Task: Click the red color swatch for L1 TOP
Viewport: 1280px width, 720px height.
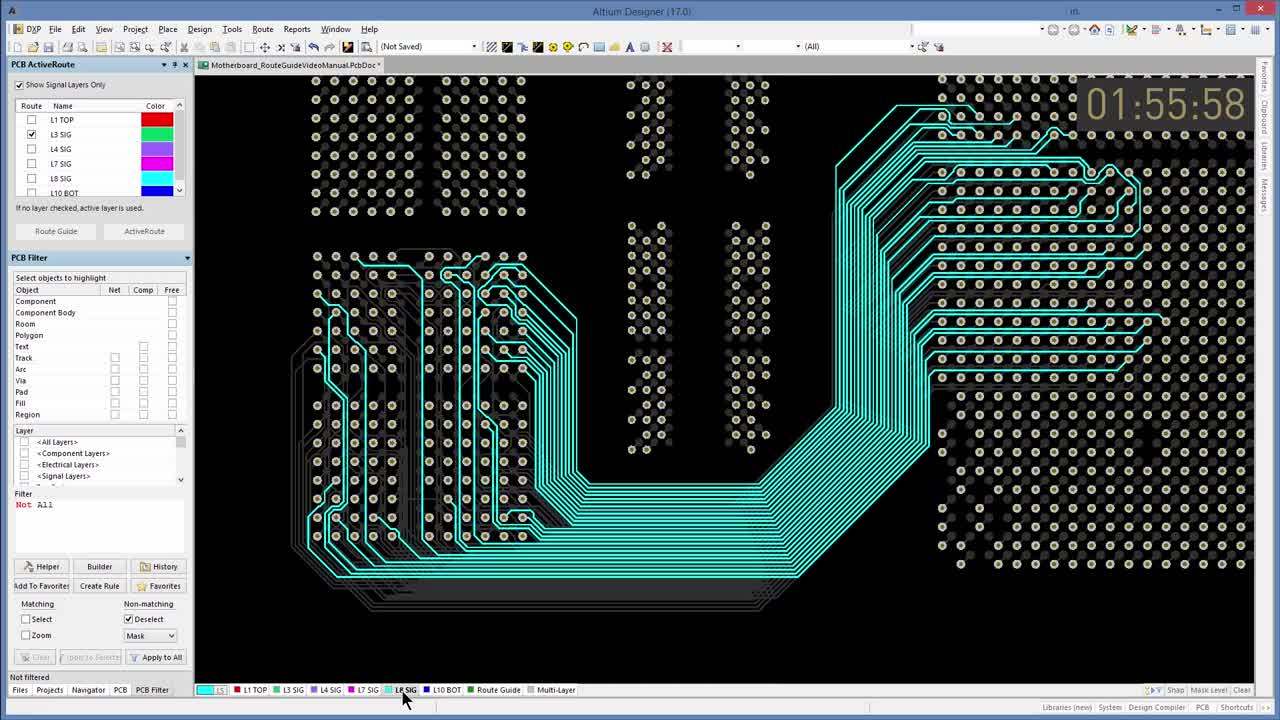Action: 155,119
